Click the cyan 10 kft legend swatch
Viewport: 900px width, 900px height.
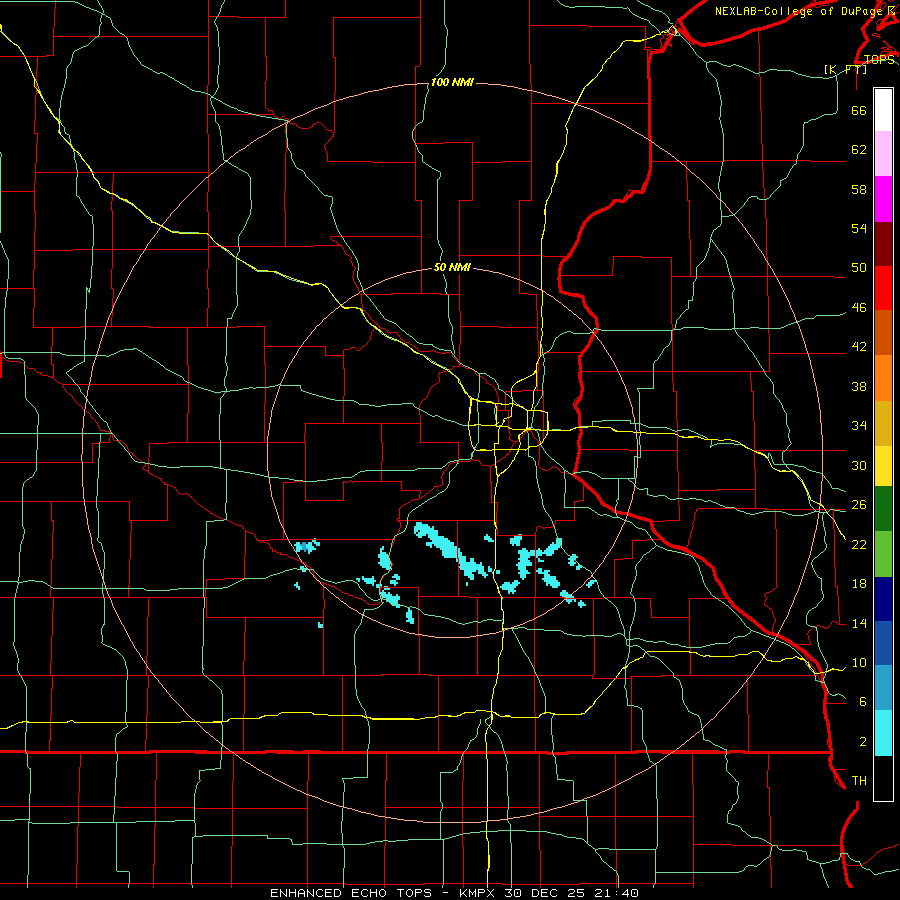pos(883,733)
